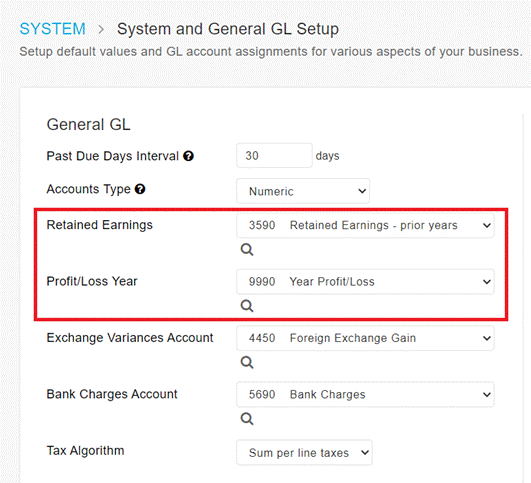
Task: Open the Exchange Variances Account dropdown
Action: click(x=365, y=338)
